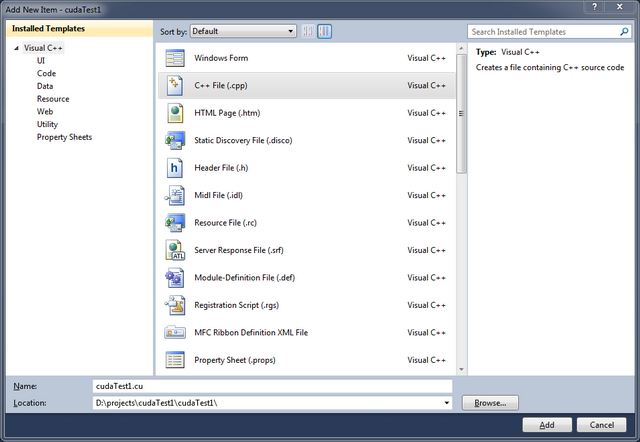
Task: Click the Windows Form template icon
Action: (x=175, y=58)
